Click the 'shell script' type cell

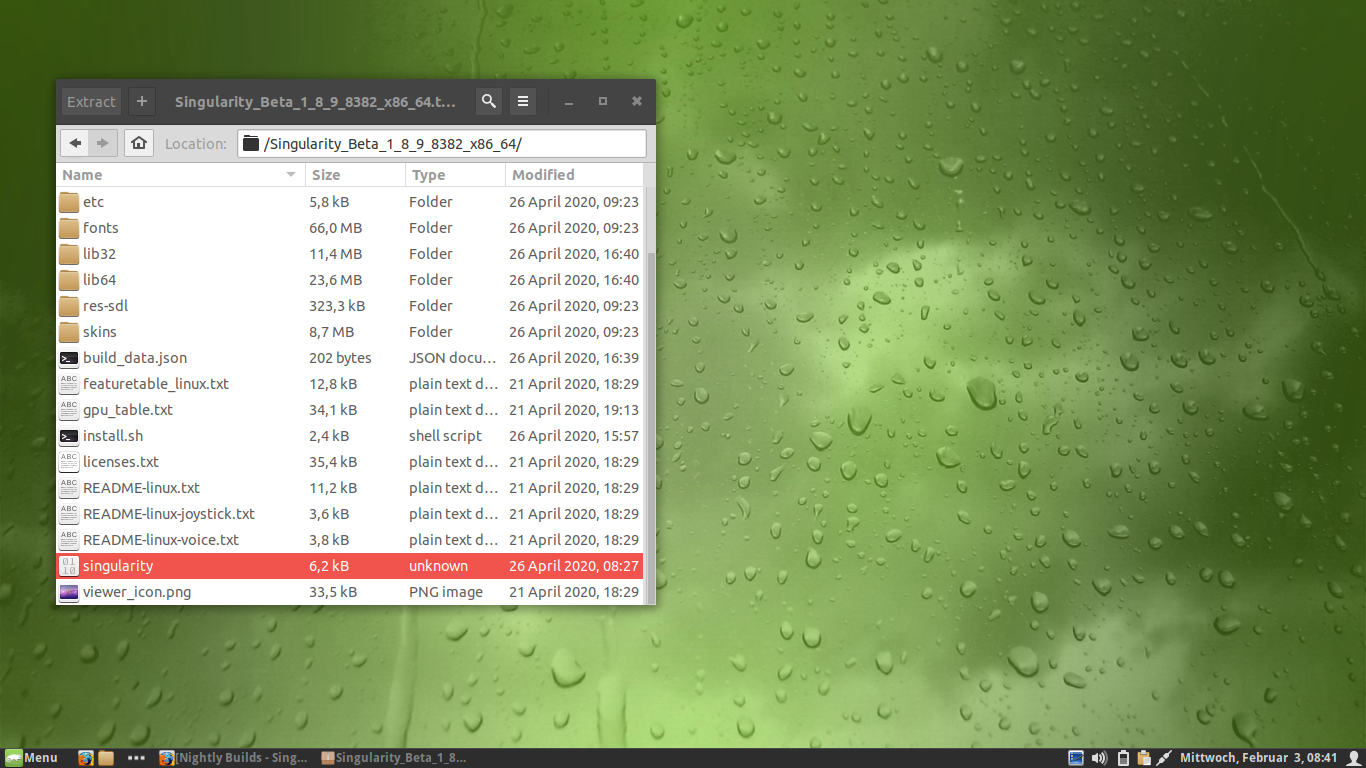(x=445, y=436)
